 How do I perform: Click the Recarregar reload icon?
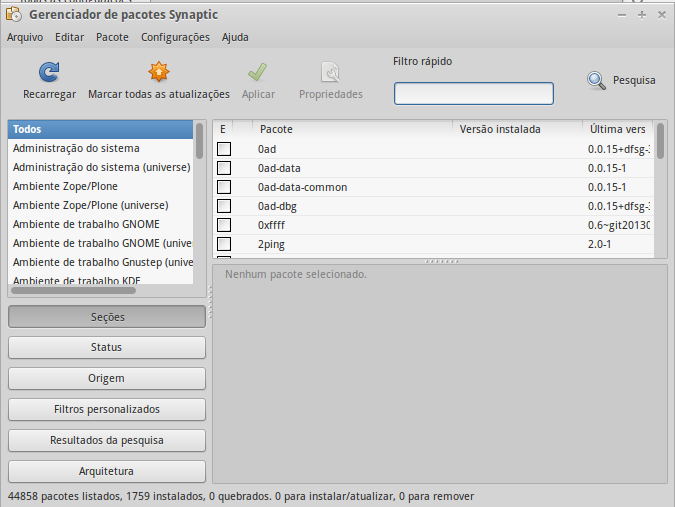click(x=49, y=72)
